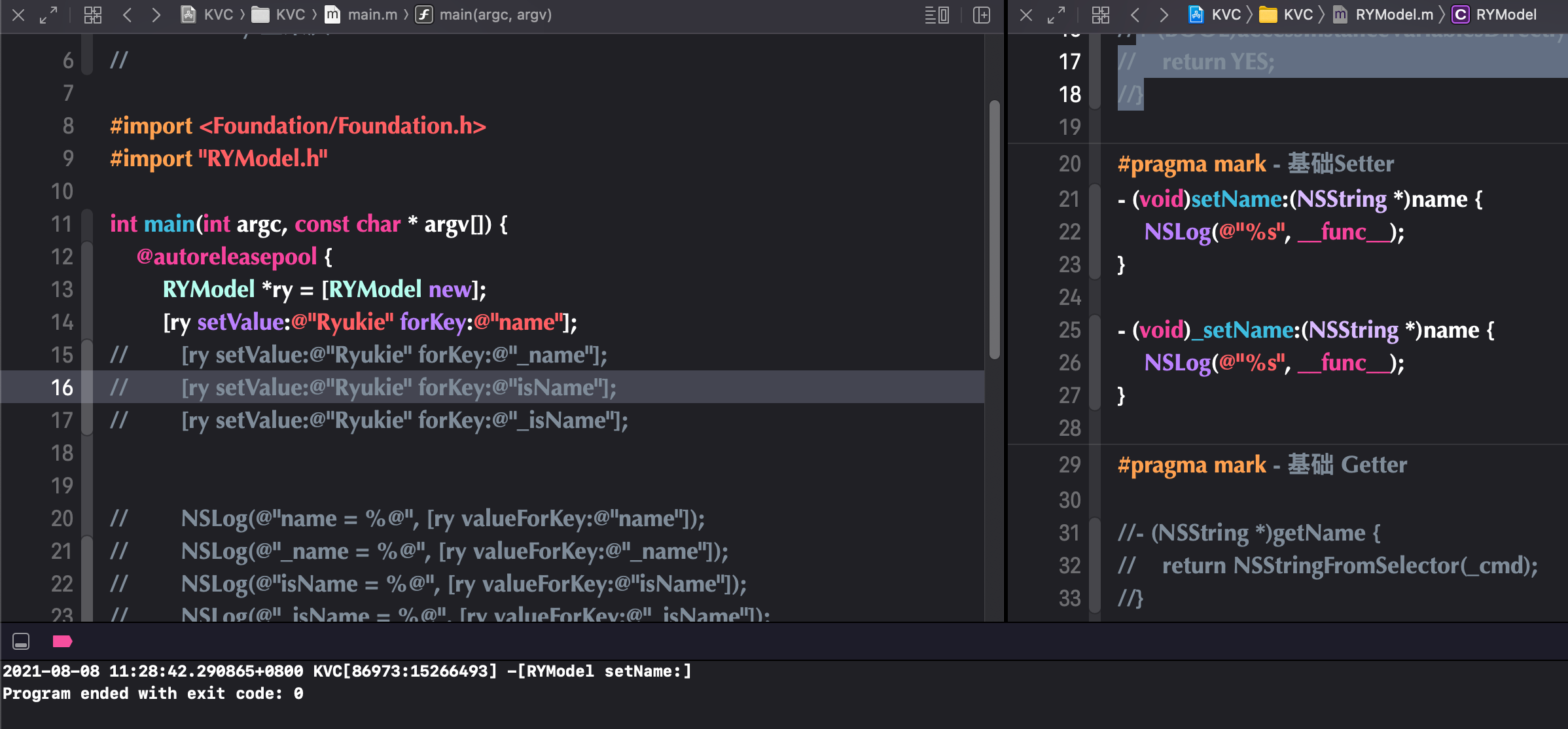Viewport: 1568px width, 729px height.
Task: Toggle breakpoints with the pink tag icon
Action: tap(62, 641)
